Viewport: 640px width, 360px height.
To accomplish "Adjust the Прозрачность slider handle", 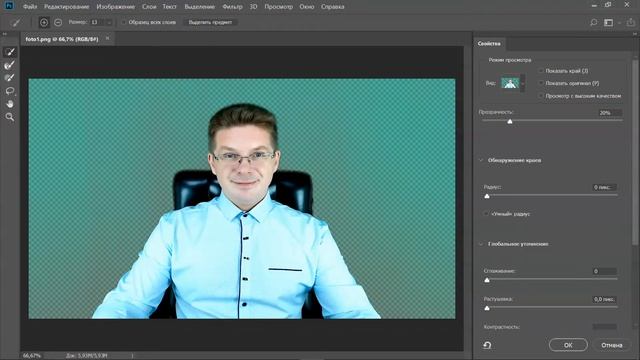I will pyautogui.click(x=510, y=121).
